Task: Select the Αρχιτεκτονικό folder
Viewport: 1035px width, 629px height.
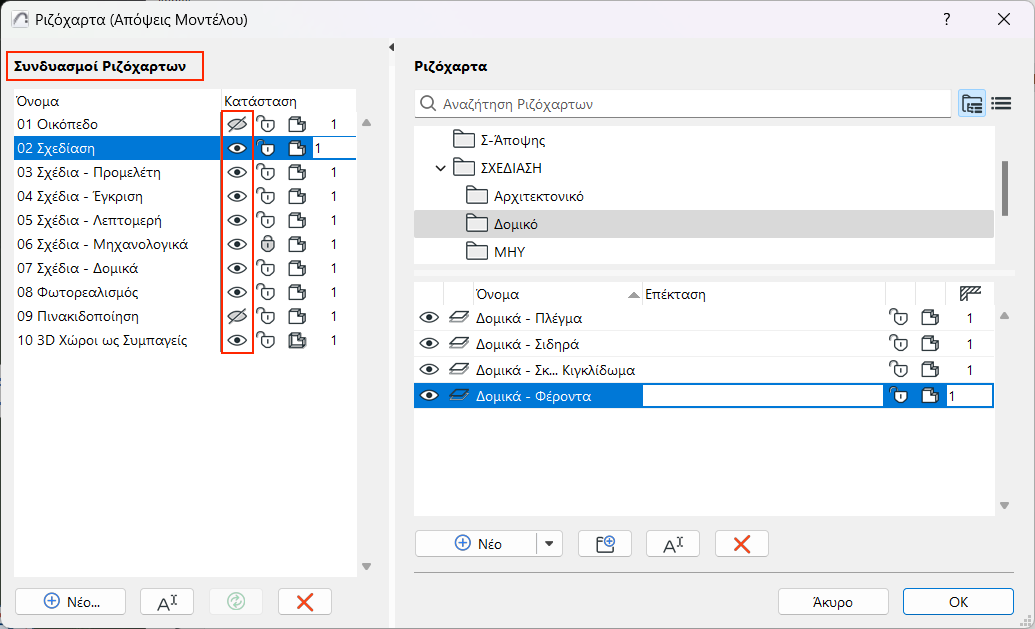Action: click(x=538, y=196)
